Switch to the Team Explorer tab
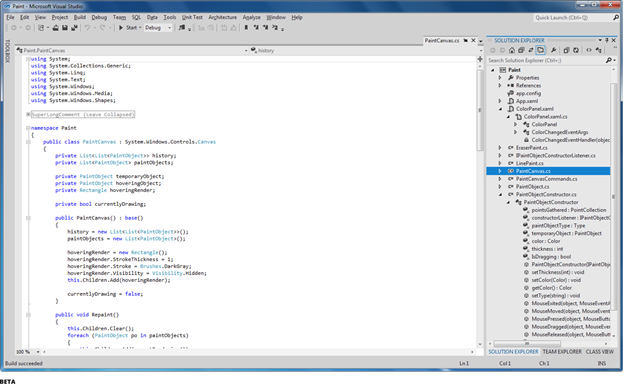 pos(562,352)
